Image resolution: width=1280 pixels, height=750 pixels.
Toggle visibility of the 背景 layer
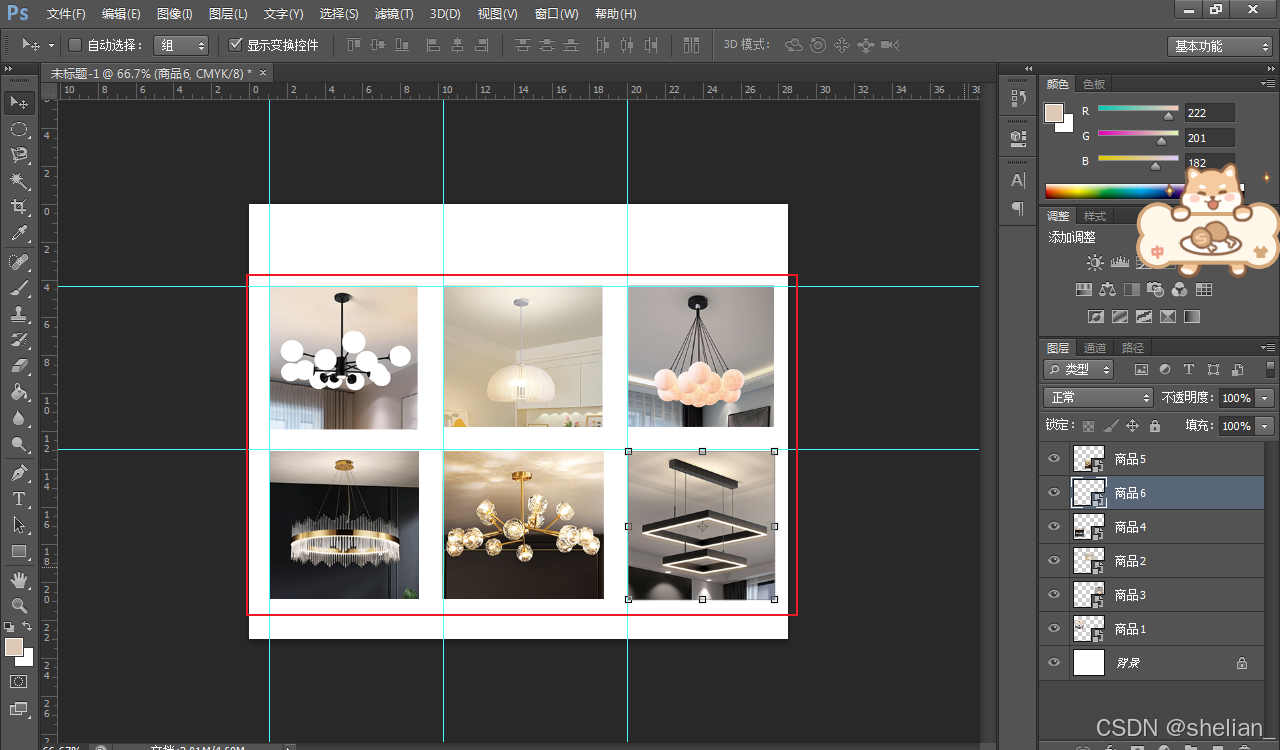click(1053, 662)
